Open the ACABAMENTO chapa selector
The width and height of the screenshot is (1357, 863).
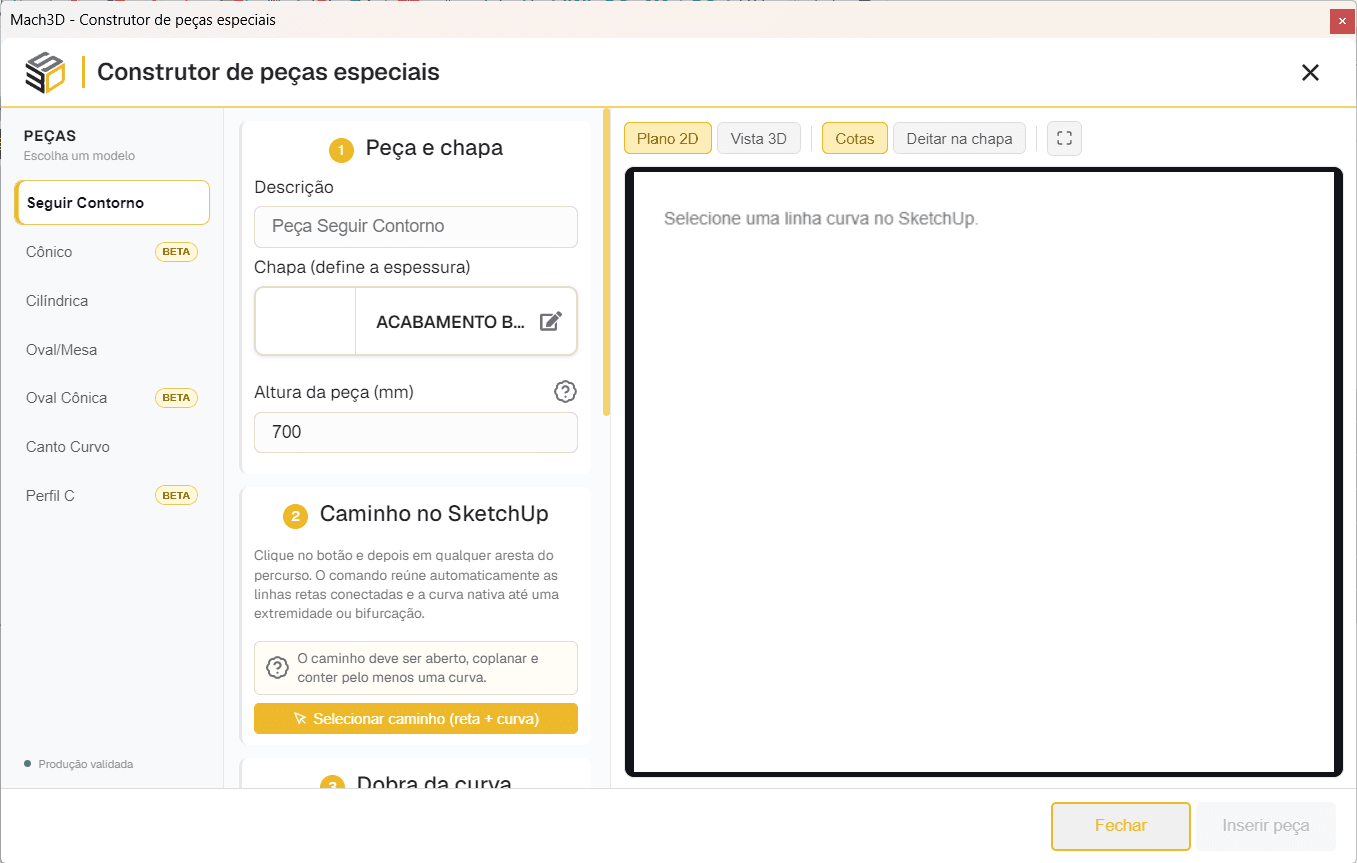point(416,321)
